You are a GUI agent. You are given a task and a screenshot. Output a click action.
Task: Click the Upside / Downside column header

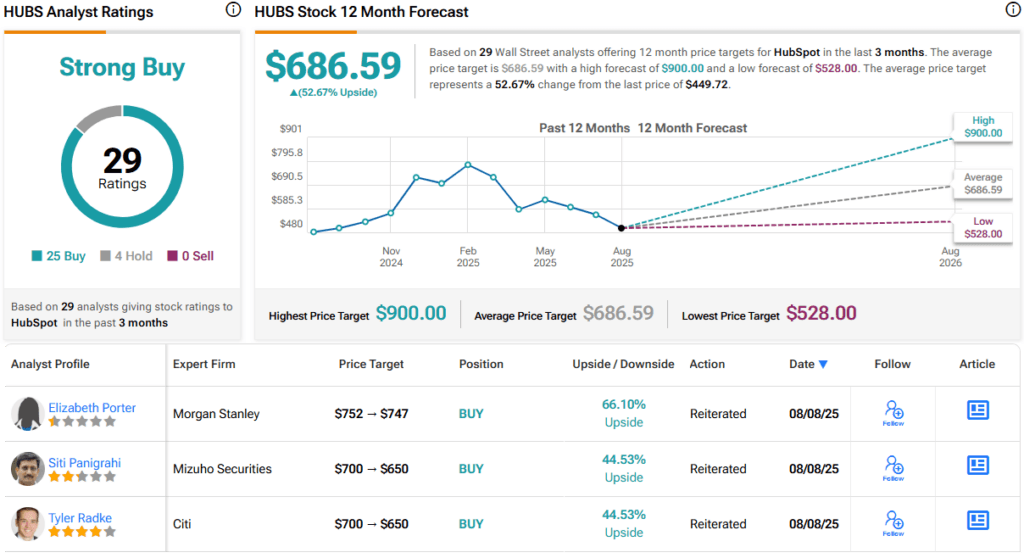(x=623, y=364)
